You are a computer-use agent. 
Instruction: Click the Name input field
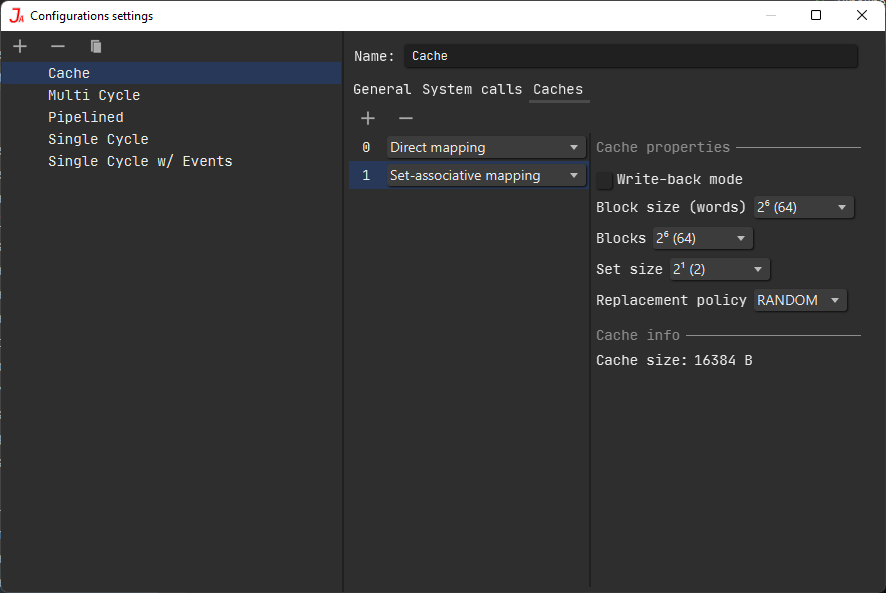click(630, 56)
